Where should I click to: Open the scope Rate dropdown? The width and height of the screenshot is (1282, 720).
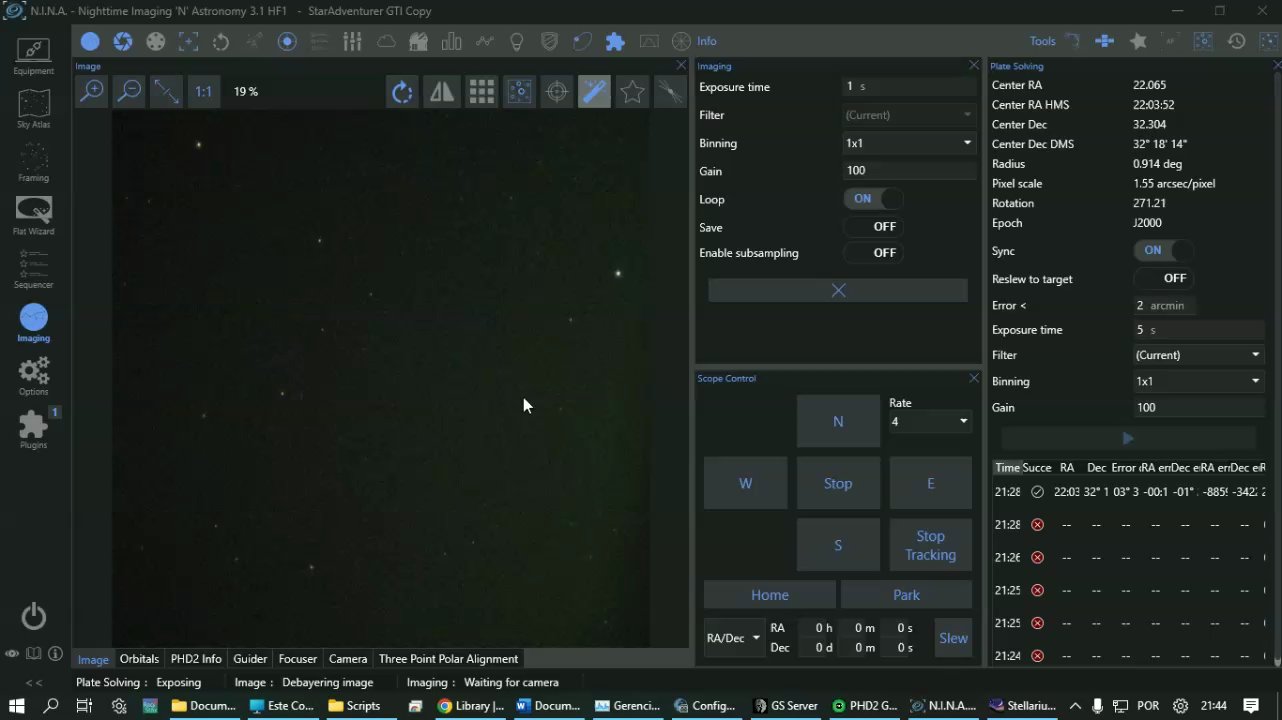coord(930,422)
